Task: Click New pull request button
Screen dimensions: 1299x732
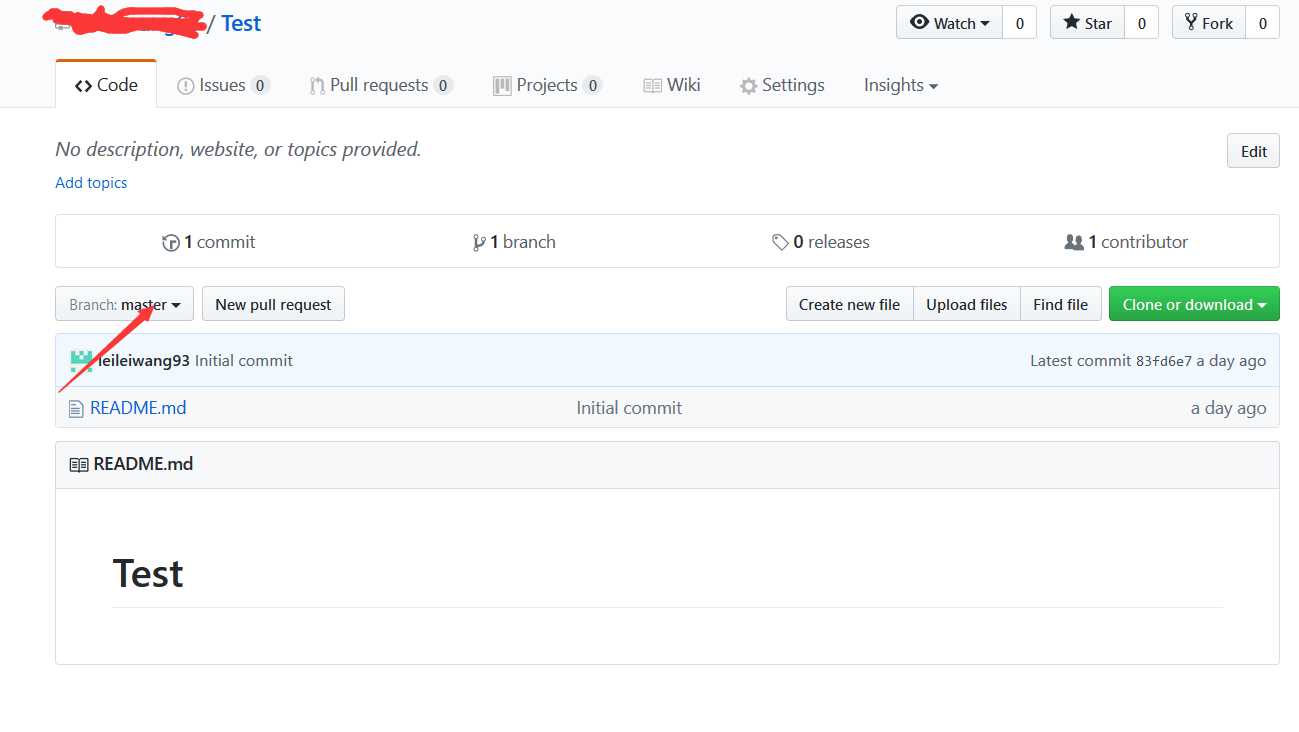Action: coord(273,304)
